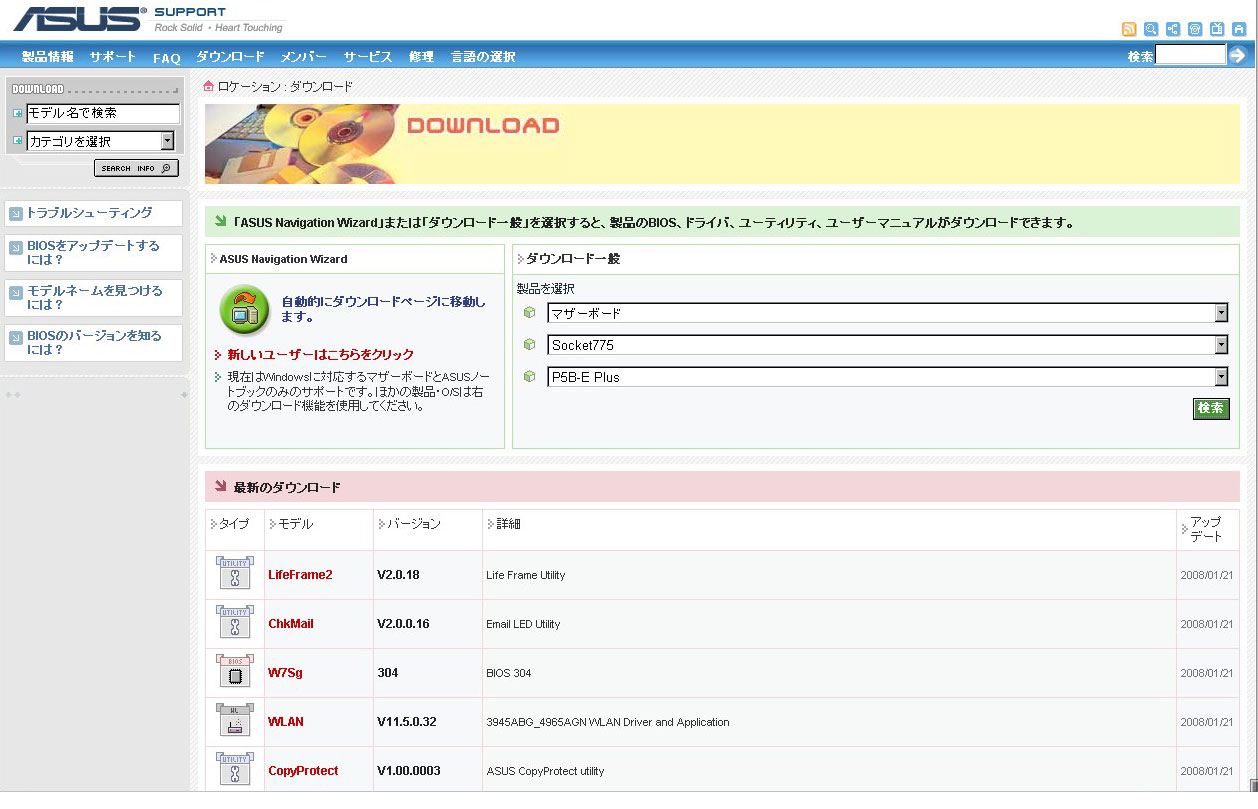Viewport: 1258px width, 809px height.
Task: Open the 製品情報 menu
Action: (47, 57)
